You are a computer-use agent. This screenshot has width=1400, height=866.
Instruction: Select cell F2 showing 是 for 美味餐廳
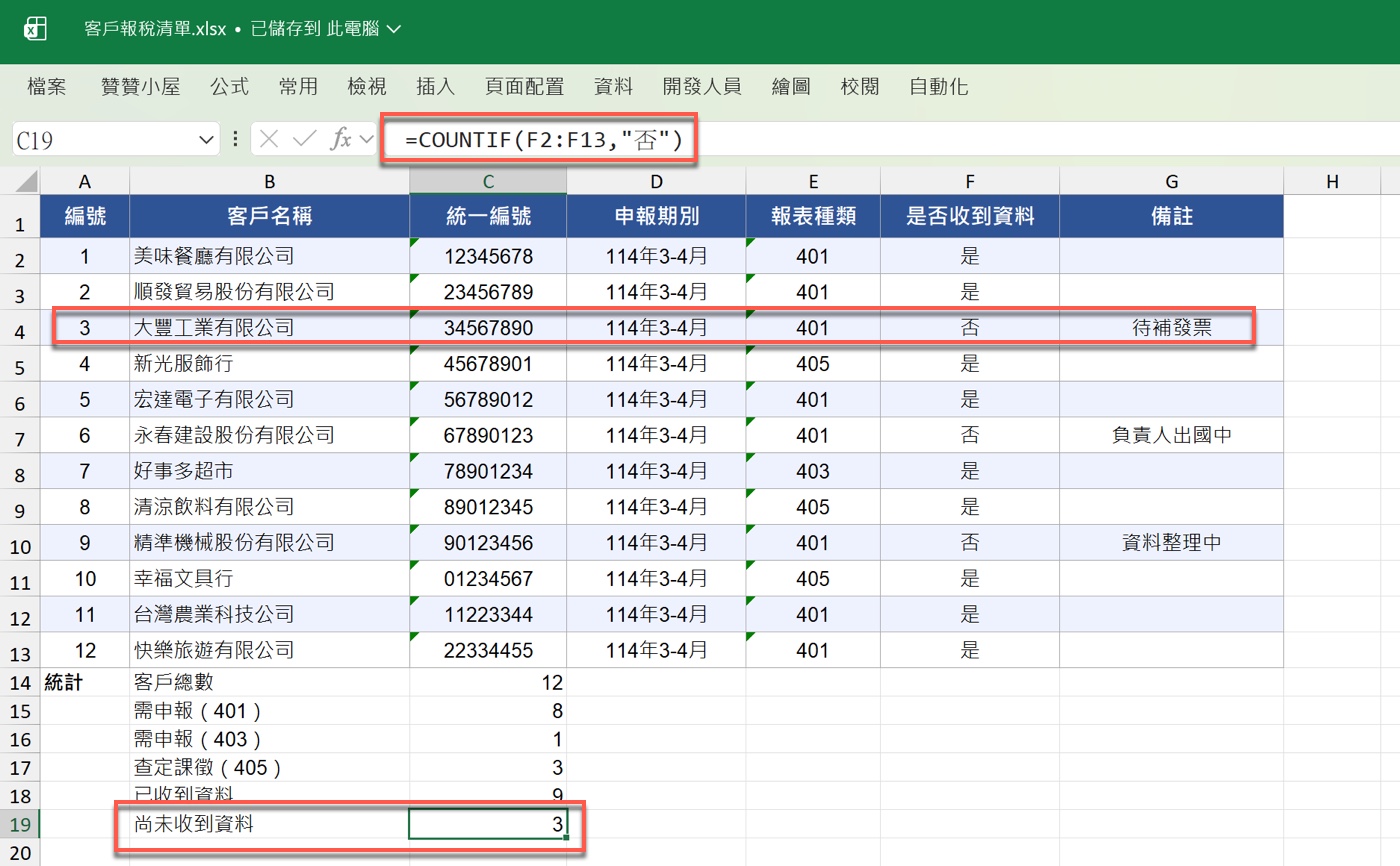point(969,253)
